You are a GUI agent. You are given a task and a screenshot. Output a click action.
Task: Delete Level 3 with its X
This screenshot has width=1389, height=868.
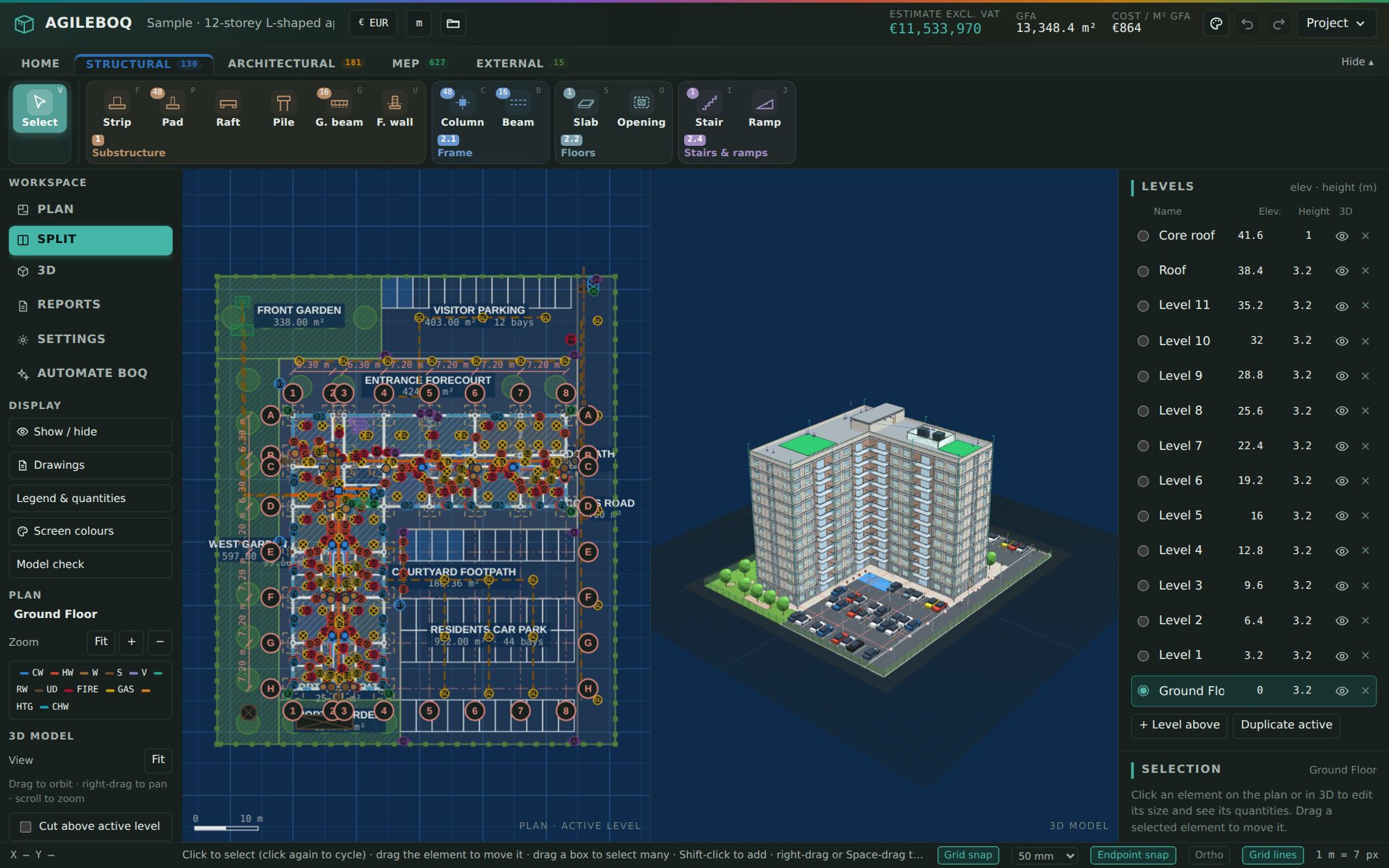click(1365, 586)
